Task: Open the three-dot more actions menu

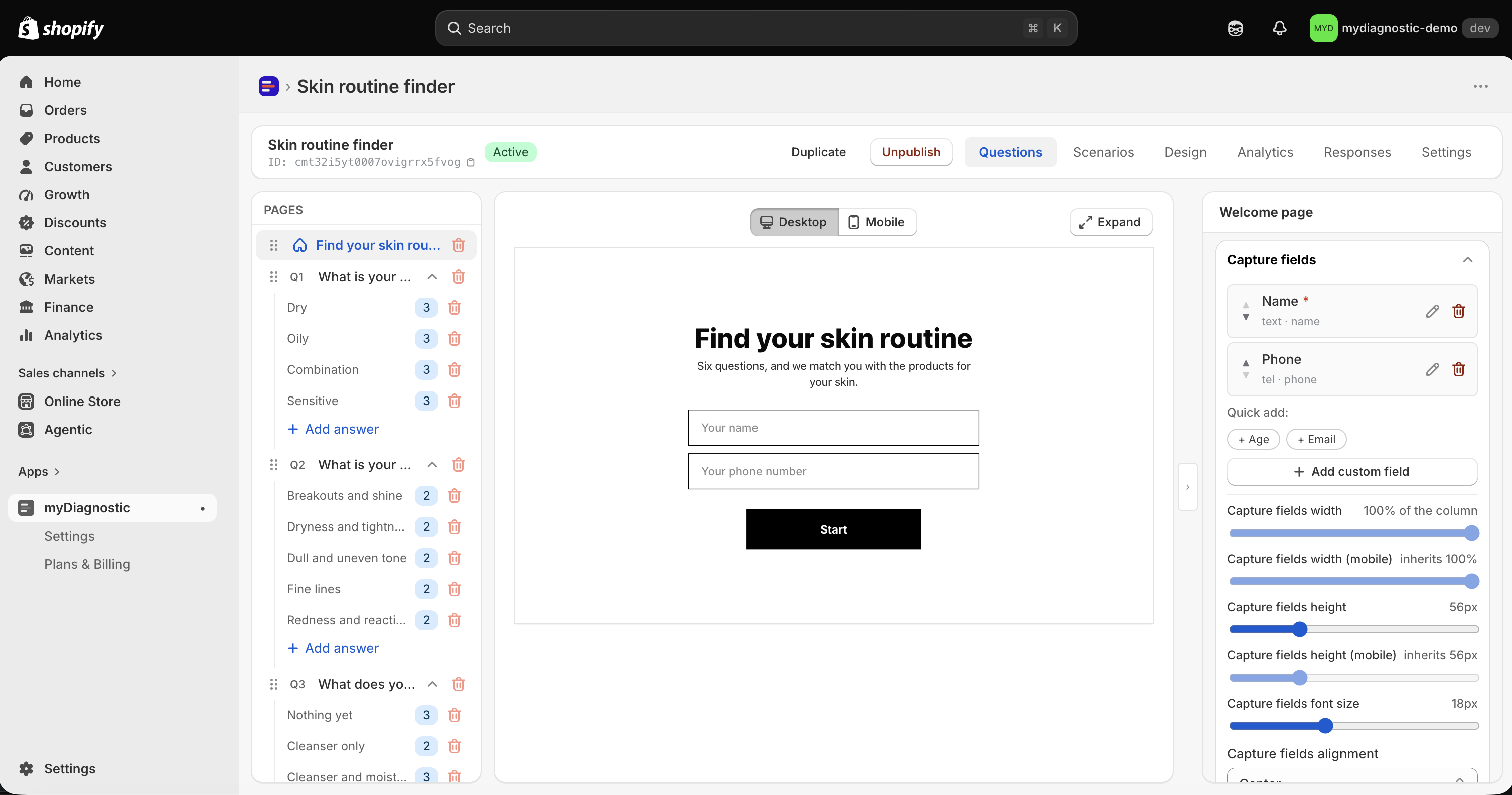Action: coord(1480,86)
